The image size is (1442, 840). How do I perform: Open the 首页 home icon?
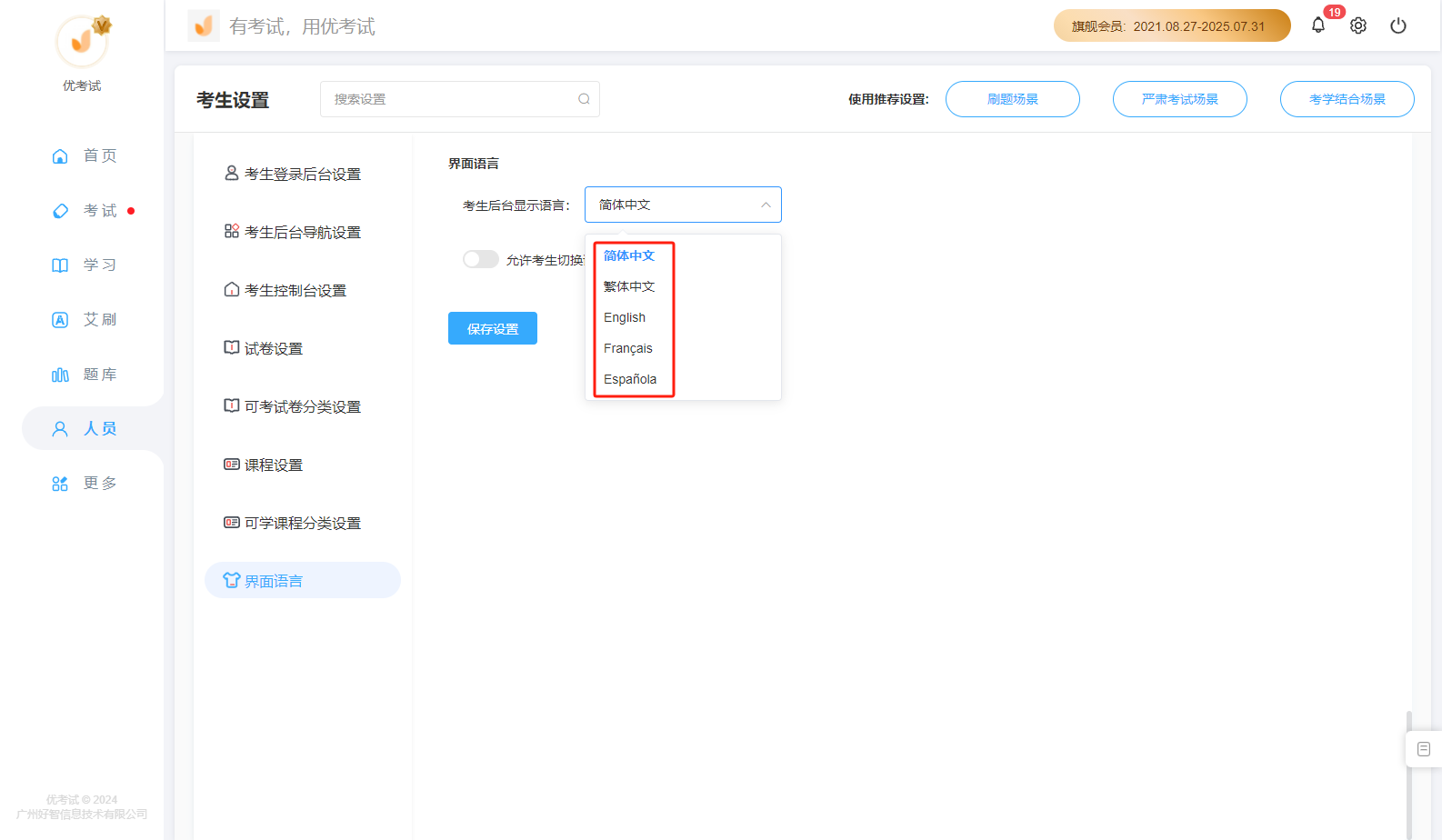click(60, 156)
